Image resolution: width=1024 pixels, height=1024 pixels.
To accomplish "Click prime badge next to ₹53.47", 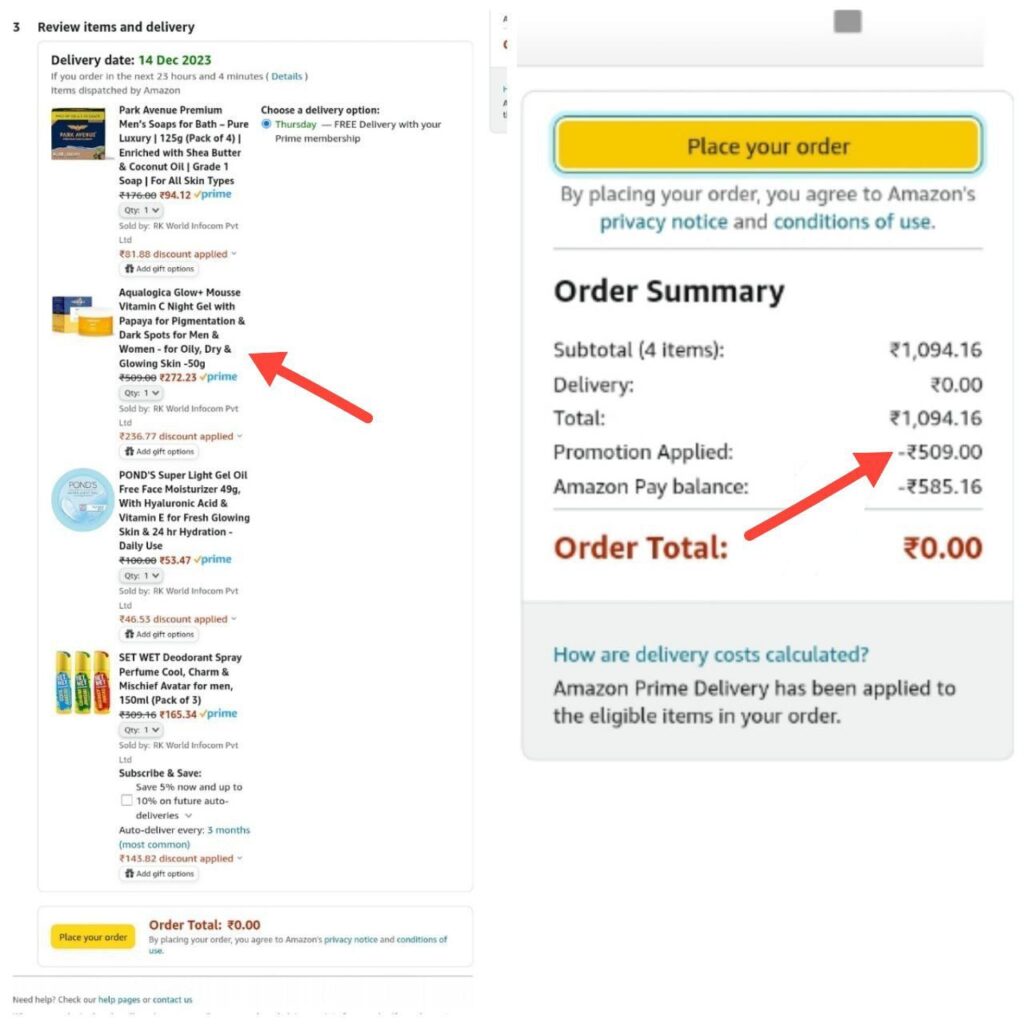I will 214,559.
